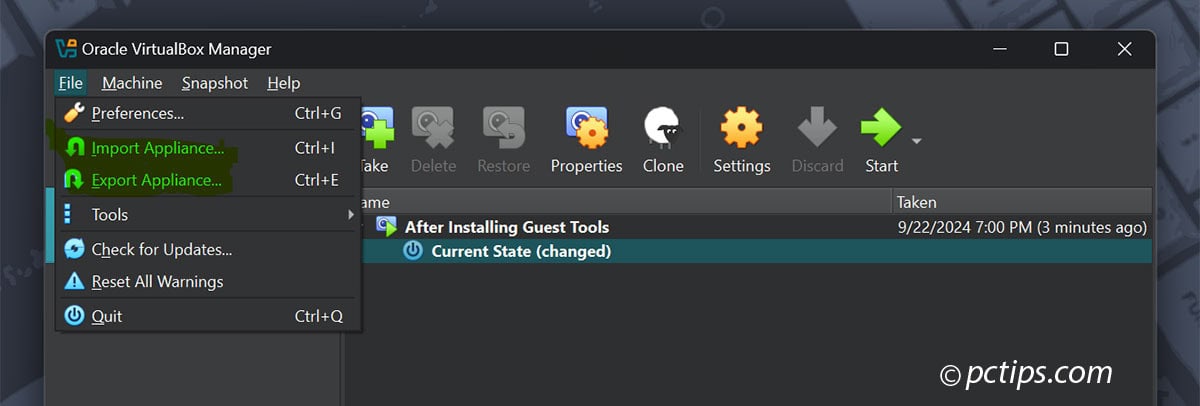1200x406 pixels.
Task: Select the Current State (changed) row
Action: point(520,251)
